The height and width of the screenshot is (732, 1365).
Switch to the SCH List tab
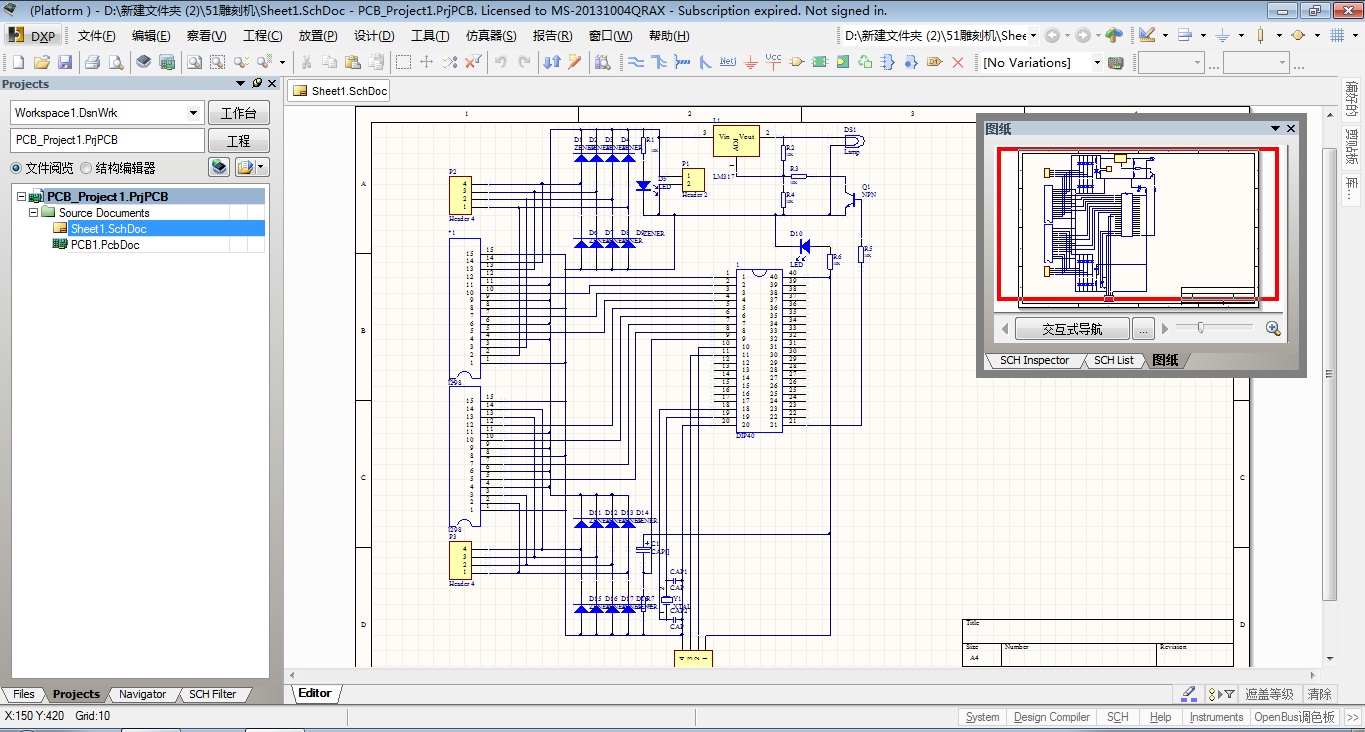[1113, 360]
